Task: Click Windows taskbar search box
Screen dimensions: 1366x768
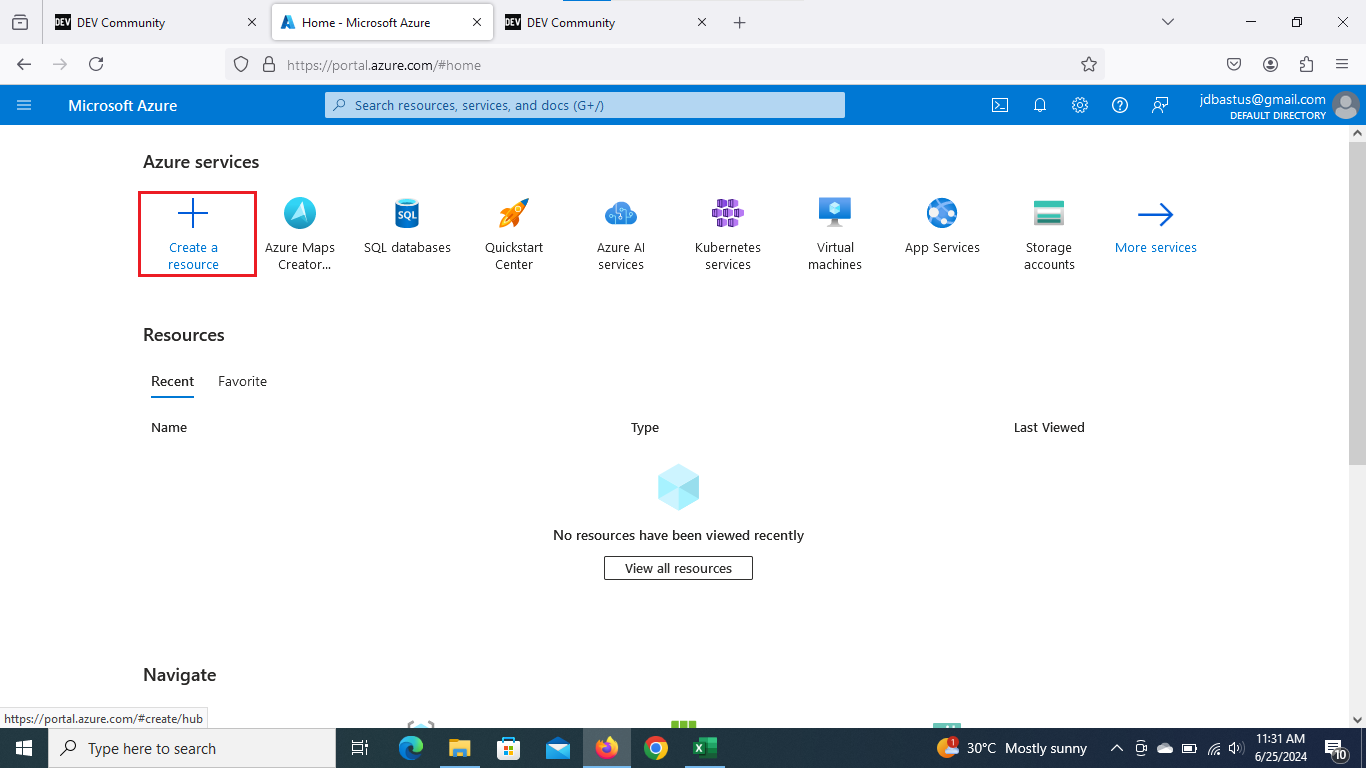Action: pyautogui.click(x=192, y=748)
